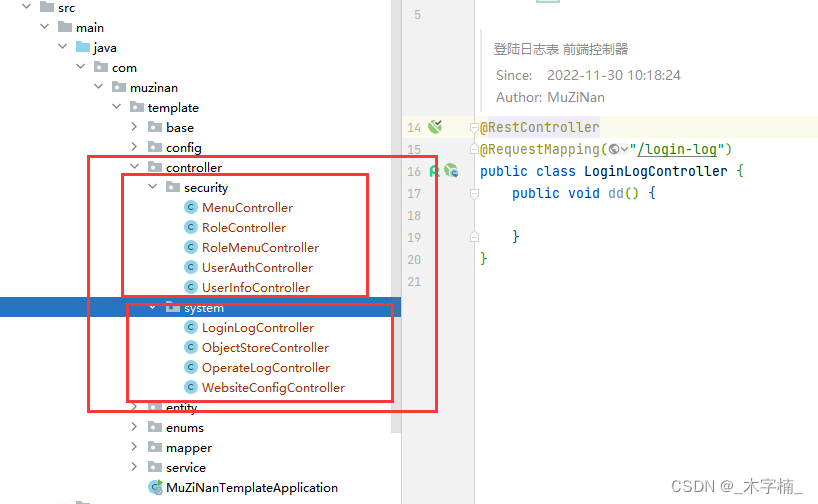Image resolution: width=818 pixels, height=504 pixels.
Task: Click the enums package icon
Action: click(155, 427)
